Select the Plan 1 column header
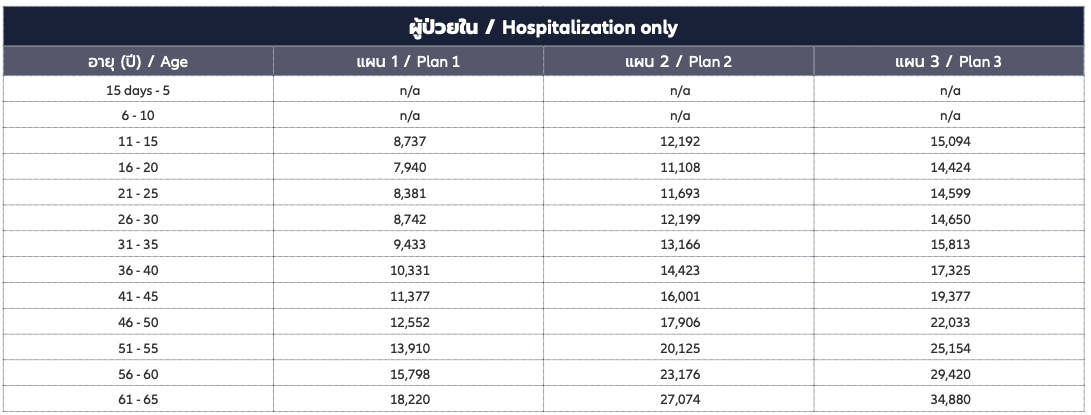1091x415 pixels. pos(408,61)
